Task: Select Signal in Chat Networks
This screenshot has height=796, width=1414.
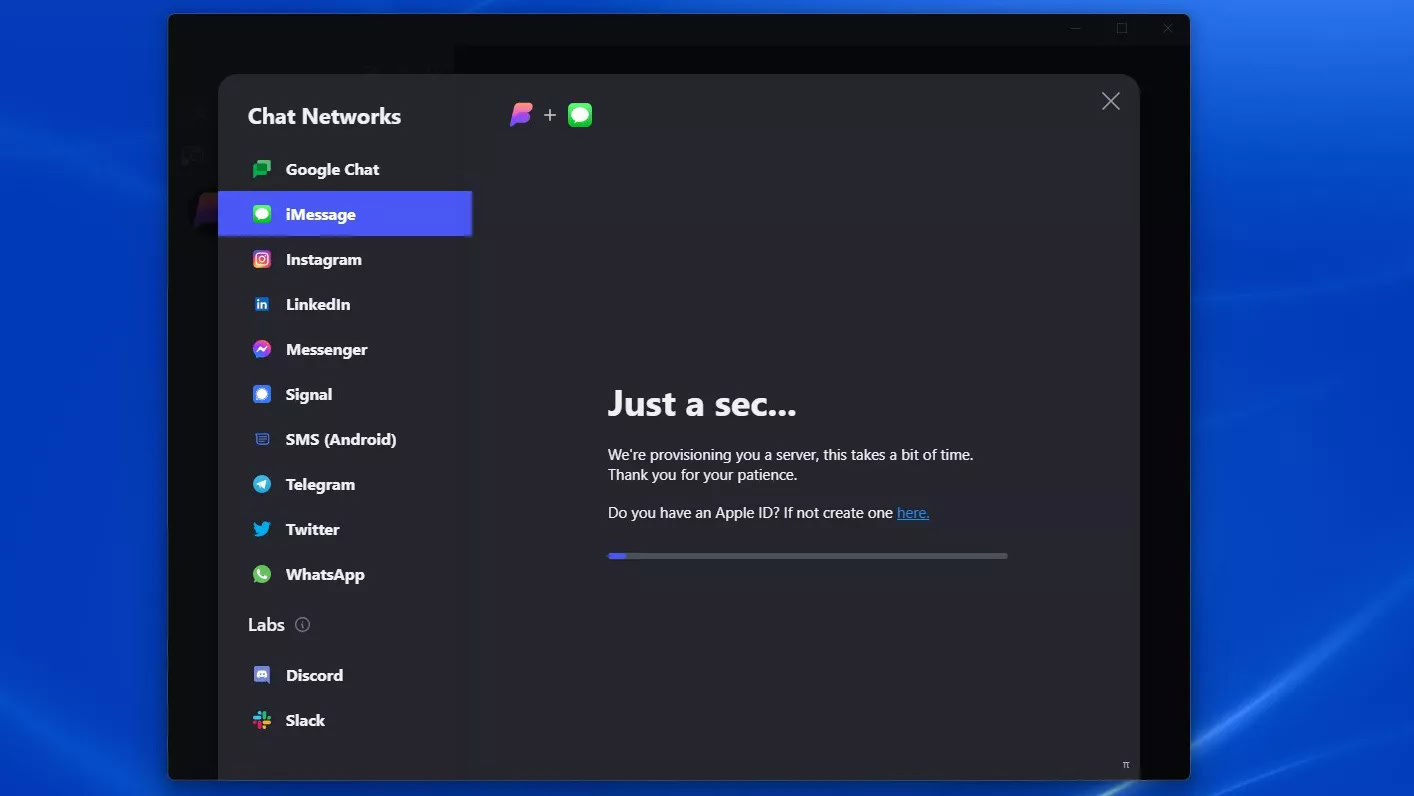Action: (345, 394)
